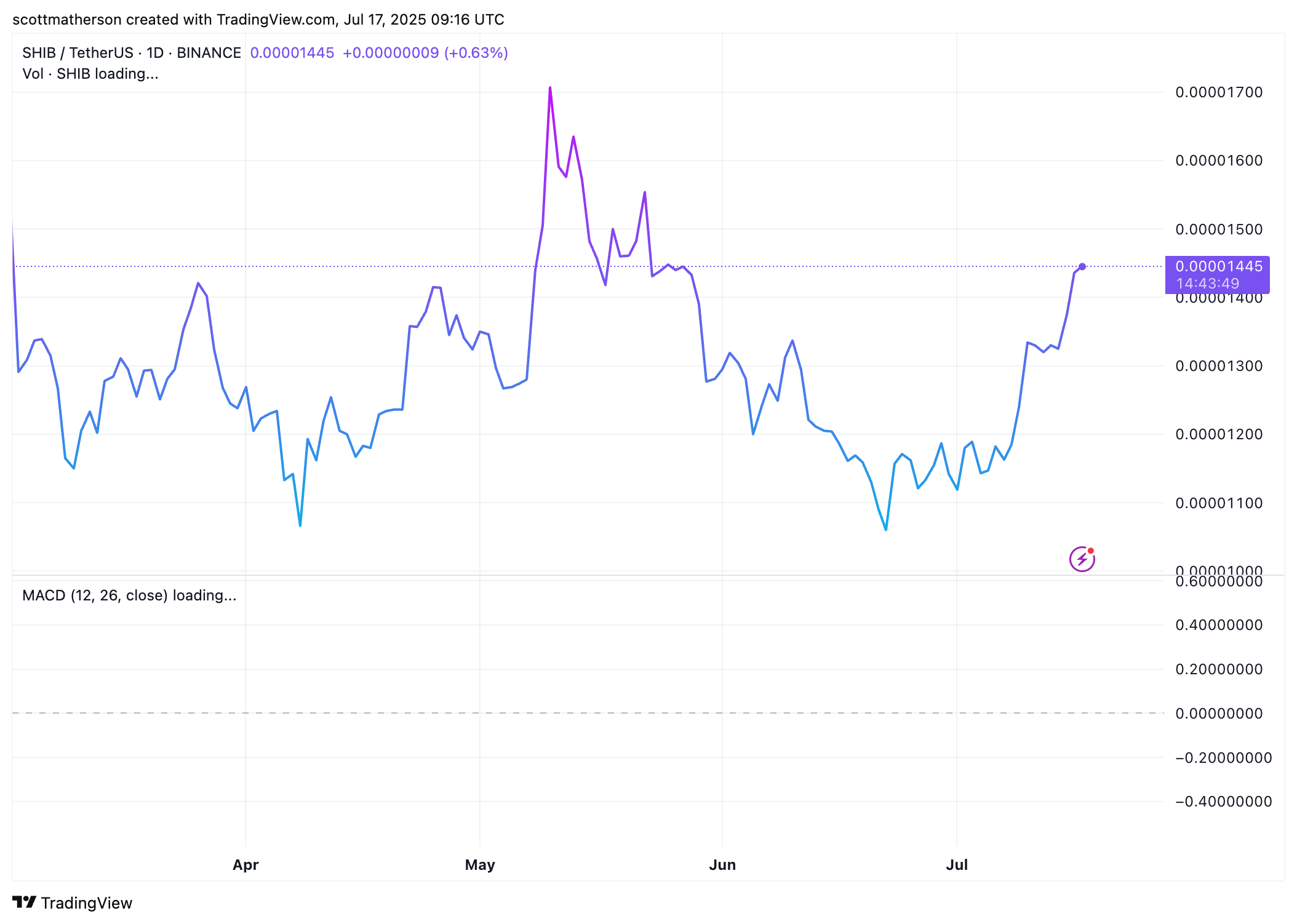The height and width of the screenshot is (924, 1297).
Task: Click the current price label 0.00001445
Action: pos(1218,266)
